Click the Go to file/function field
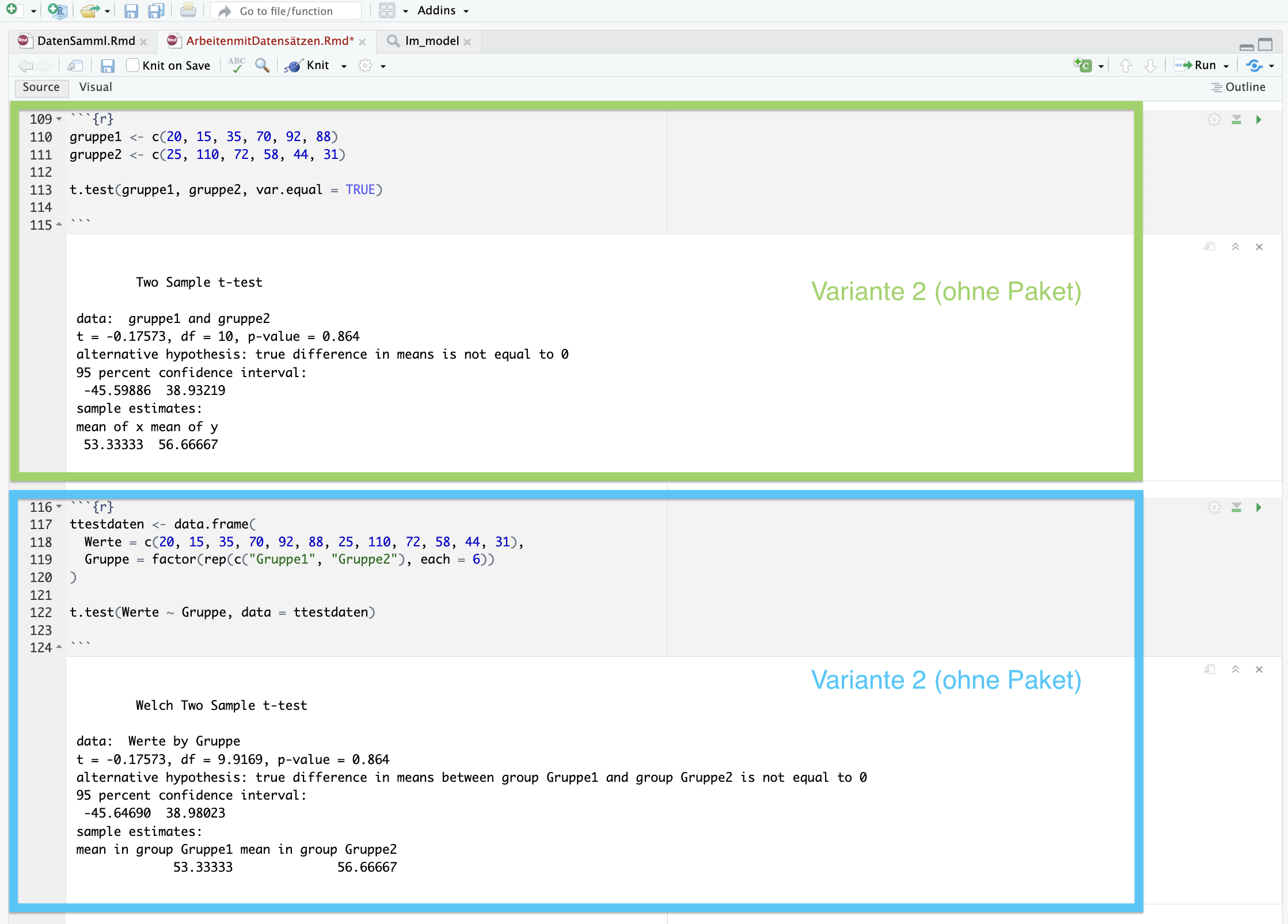 click(x=286, y=11)
